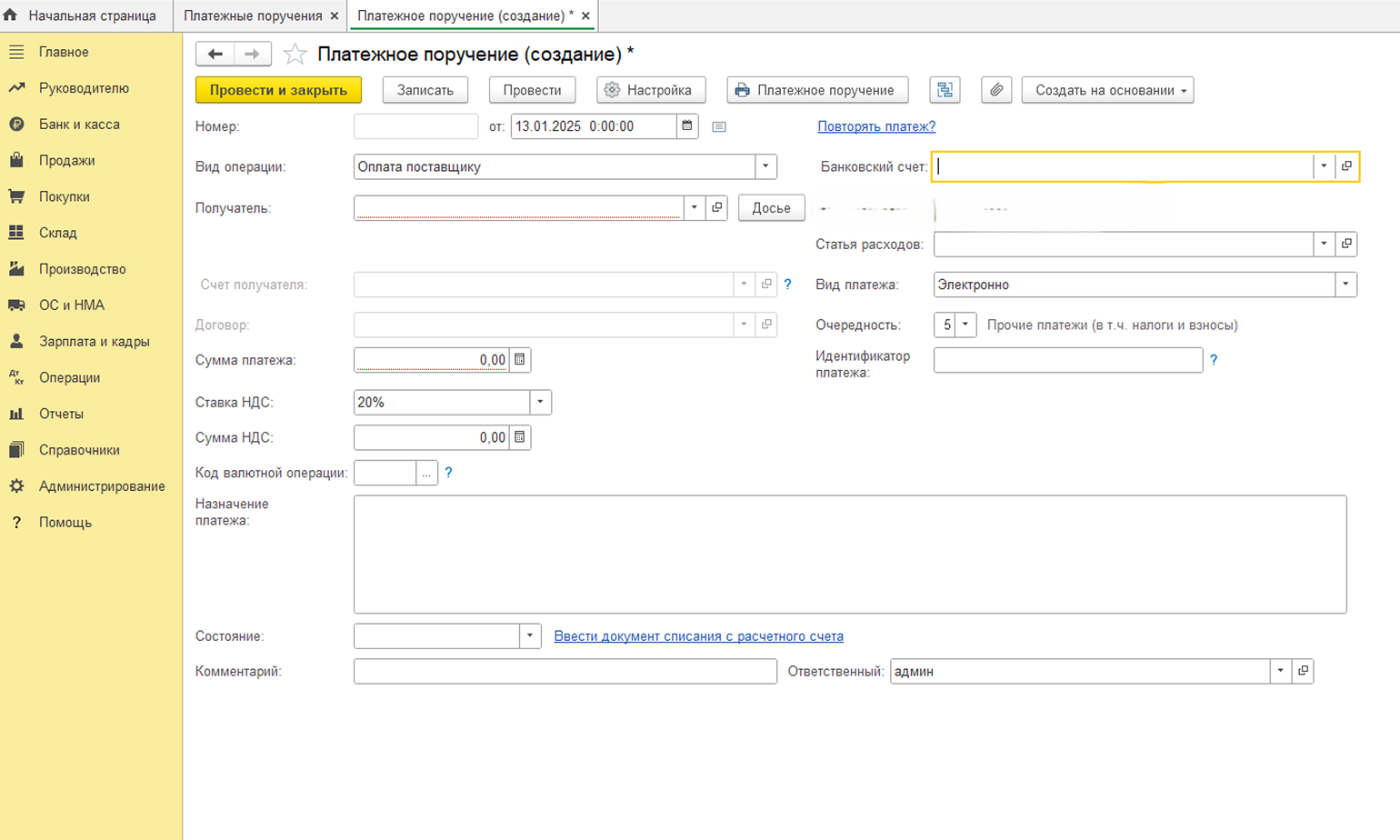
Task: Open calculator for Сумма НДС field
Action: pos(520,437)
